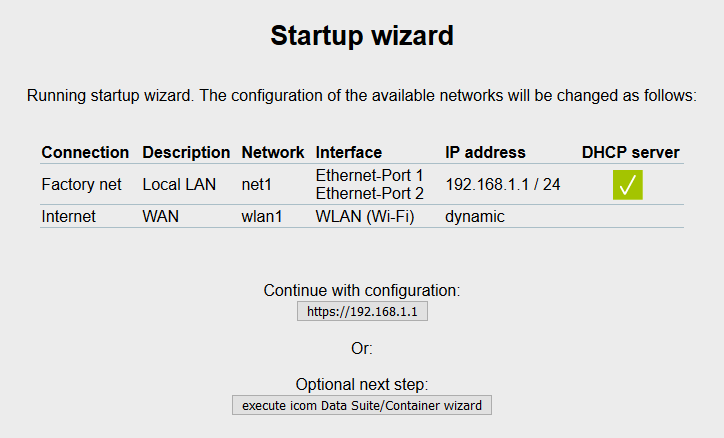The width and height of the screenshot is (724, 438).
Task: Click the DHCP server column header
Action: [x=630, y=152]
